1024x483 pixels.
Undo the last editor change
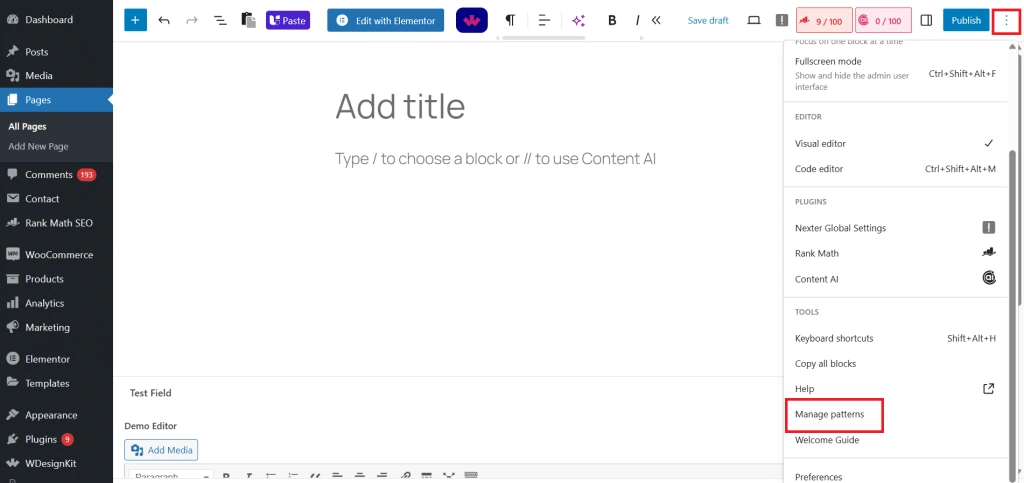coord(164,20)
